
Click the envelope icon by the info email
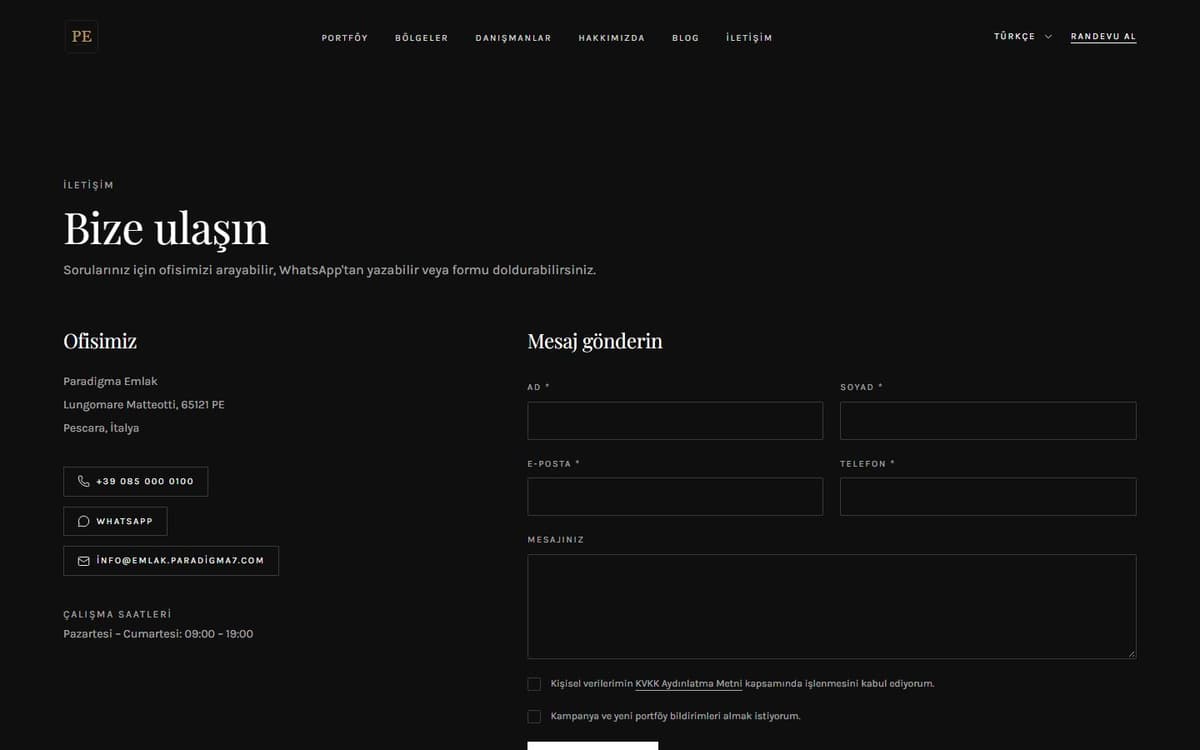click(84, 561)
